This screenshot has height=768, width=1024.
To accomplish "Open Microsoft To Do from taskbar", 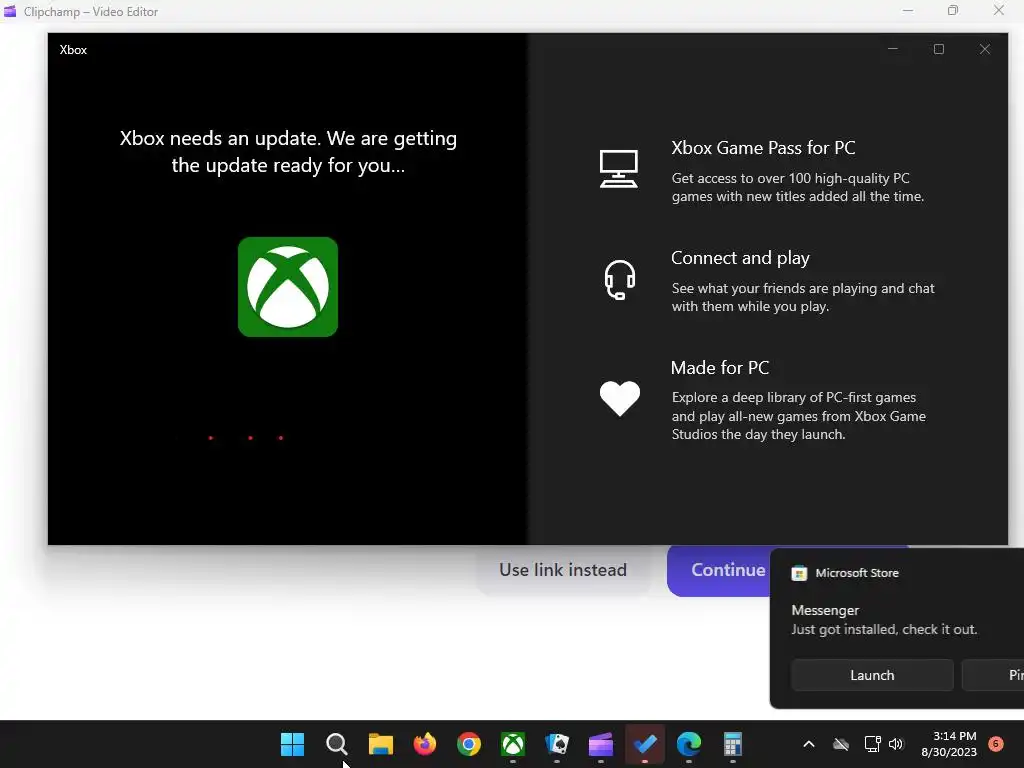I will coord(645,744).
